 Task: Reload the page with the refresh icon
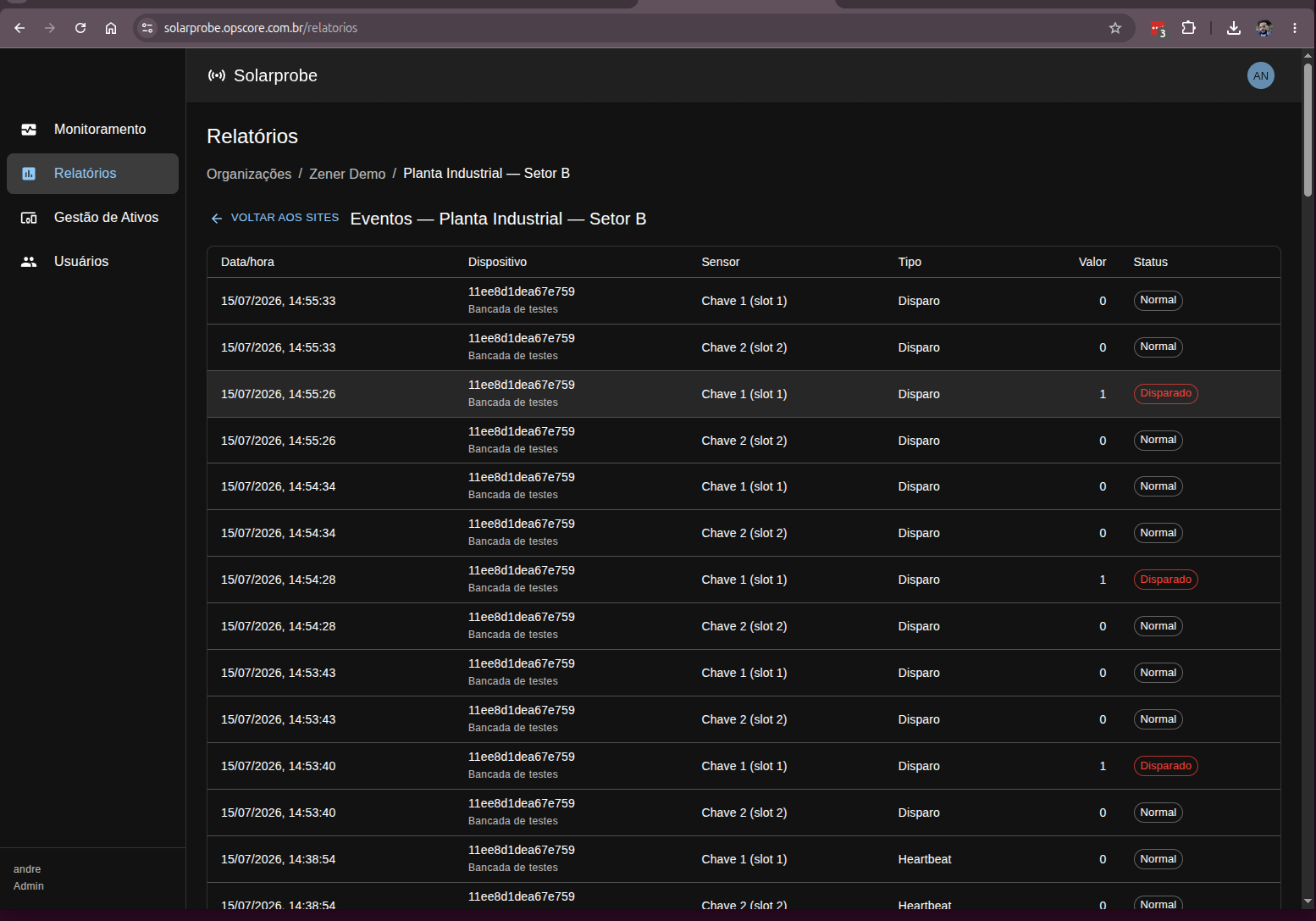(x=80, y=28)
